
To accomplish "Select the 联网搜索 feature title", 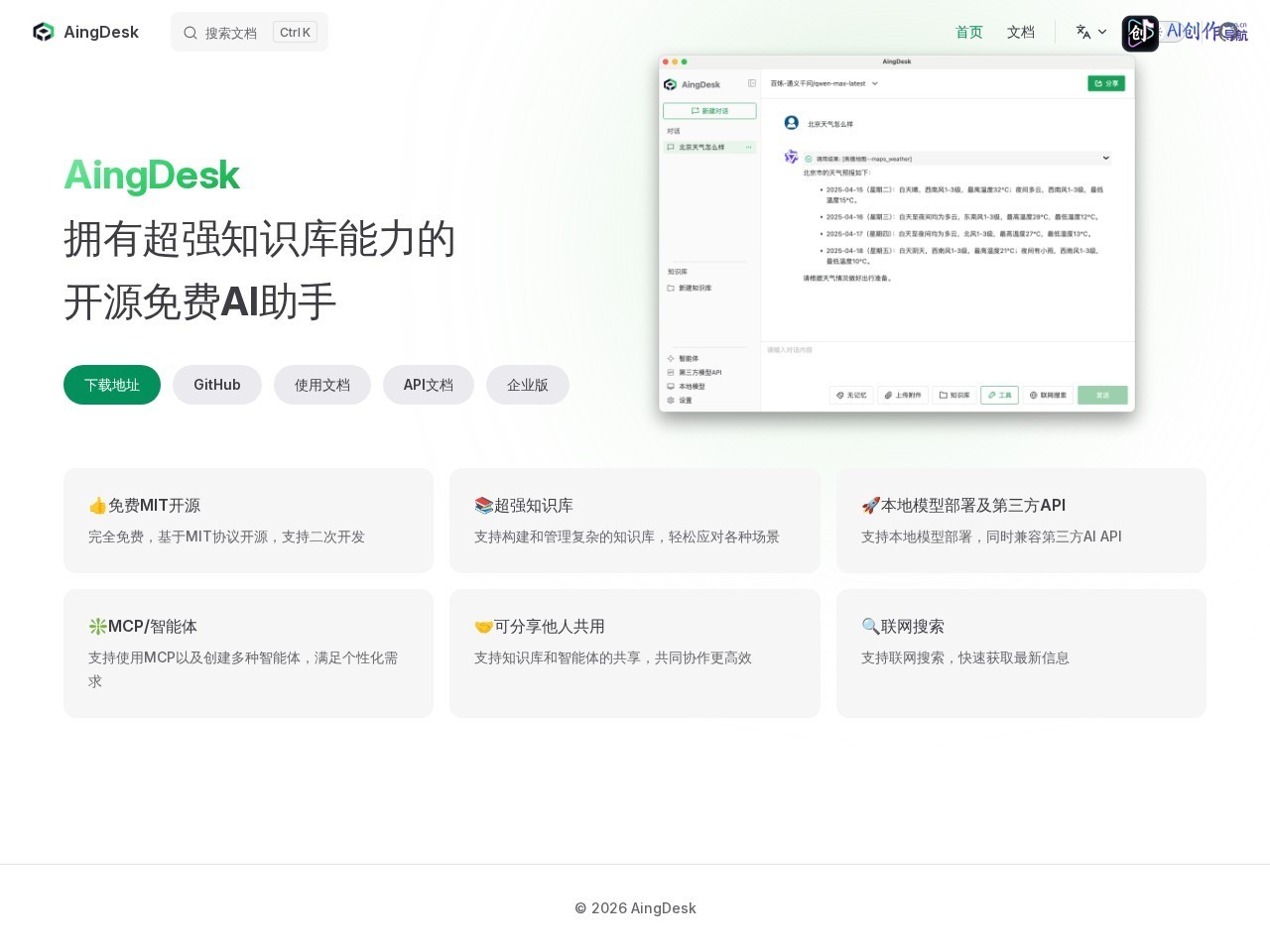I will pos(903,626).
